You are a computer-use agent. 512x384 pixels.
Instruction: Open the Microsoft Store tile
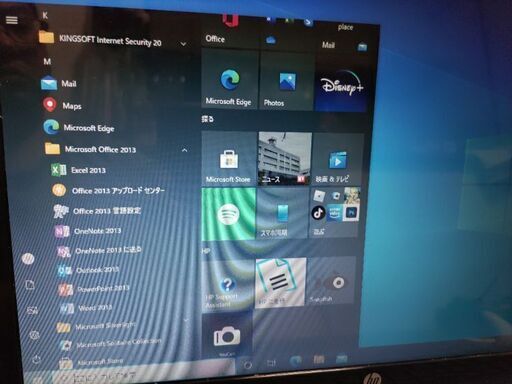[x=229, y=158]
